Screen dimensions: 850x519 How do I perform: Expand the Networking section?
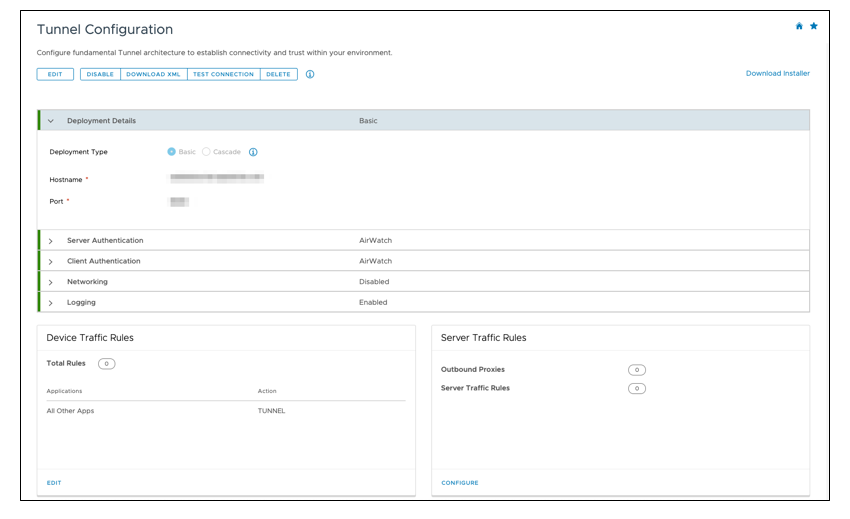tap(51, 282)
